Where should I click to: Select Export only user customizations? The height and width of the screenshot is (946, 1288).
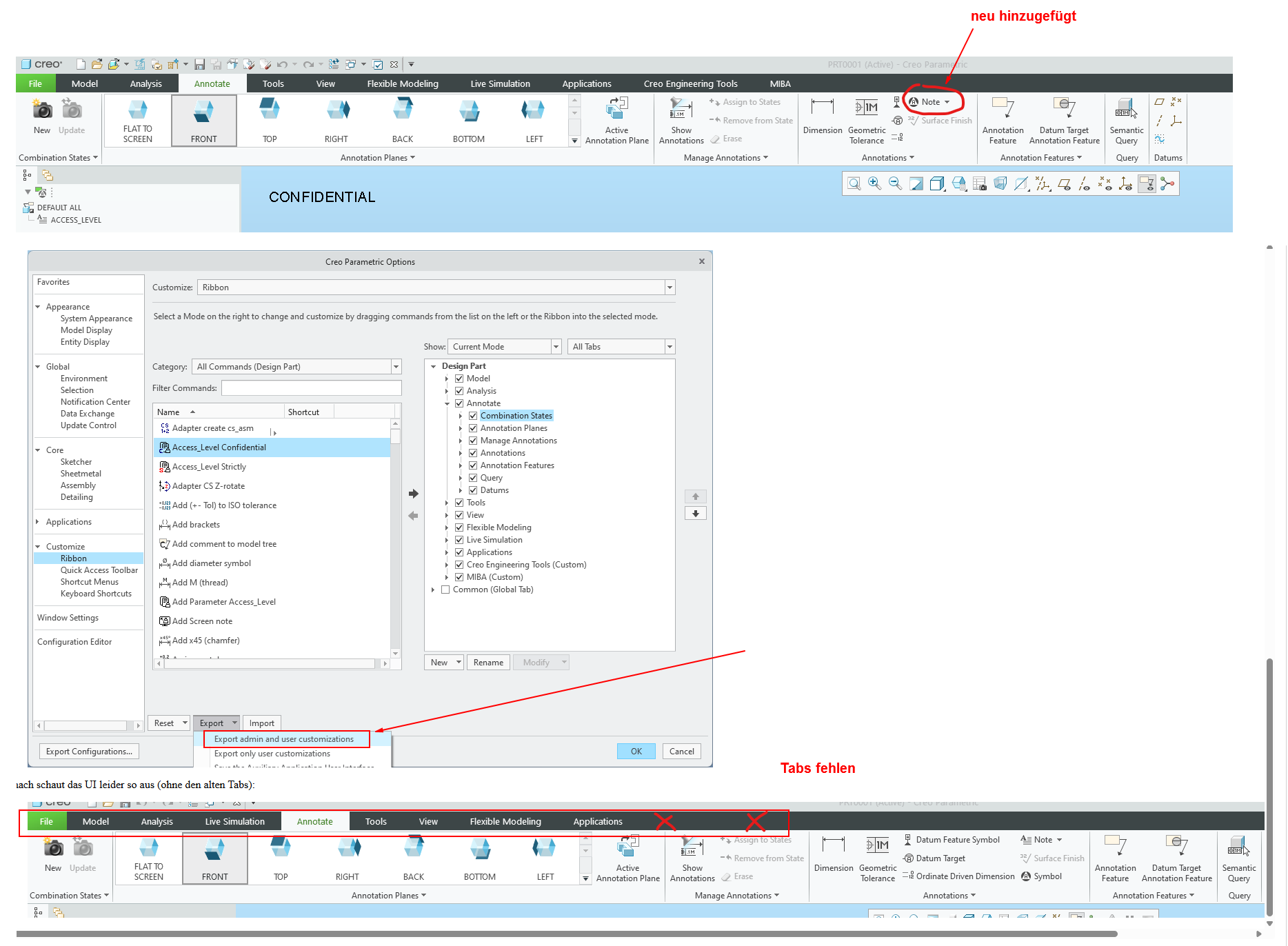tap(272, 754)
